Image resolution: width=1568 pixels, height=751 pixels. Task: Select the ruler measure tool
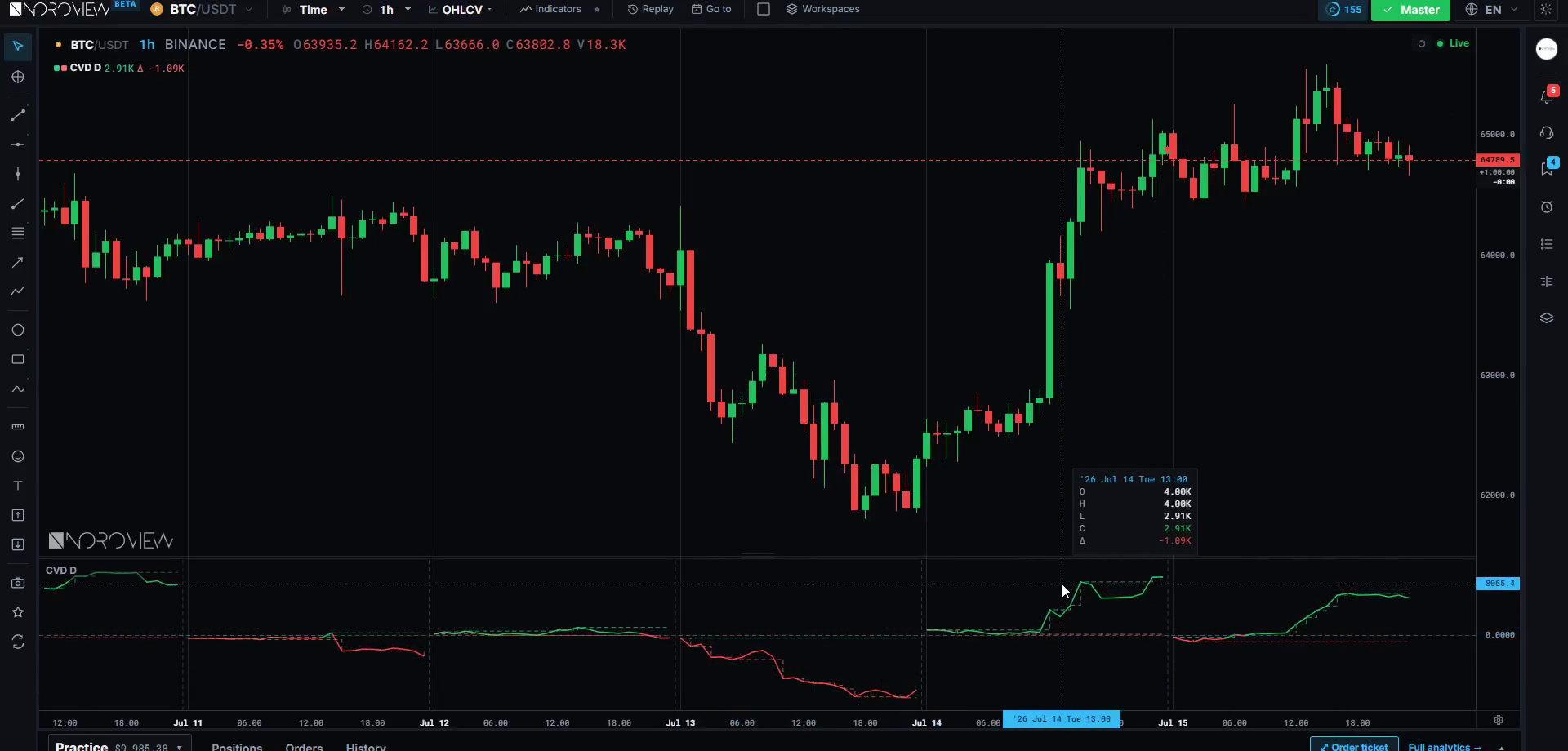click(18, 427)
